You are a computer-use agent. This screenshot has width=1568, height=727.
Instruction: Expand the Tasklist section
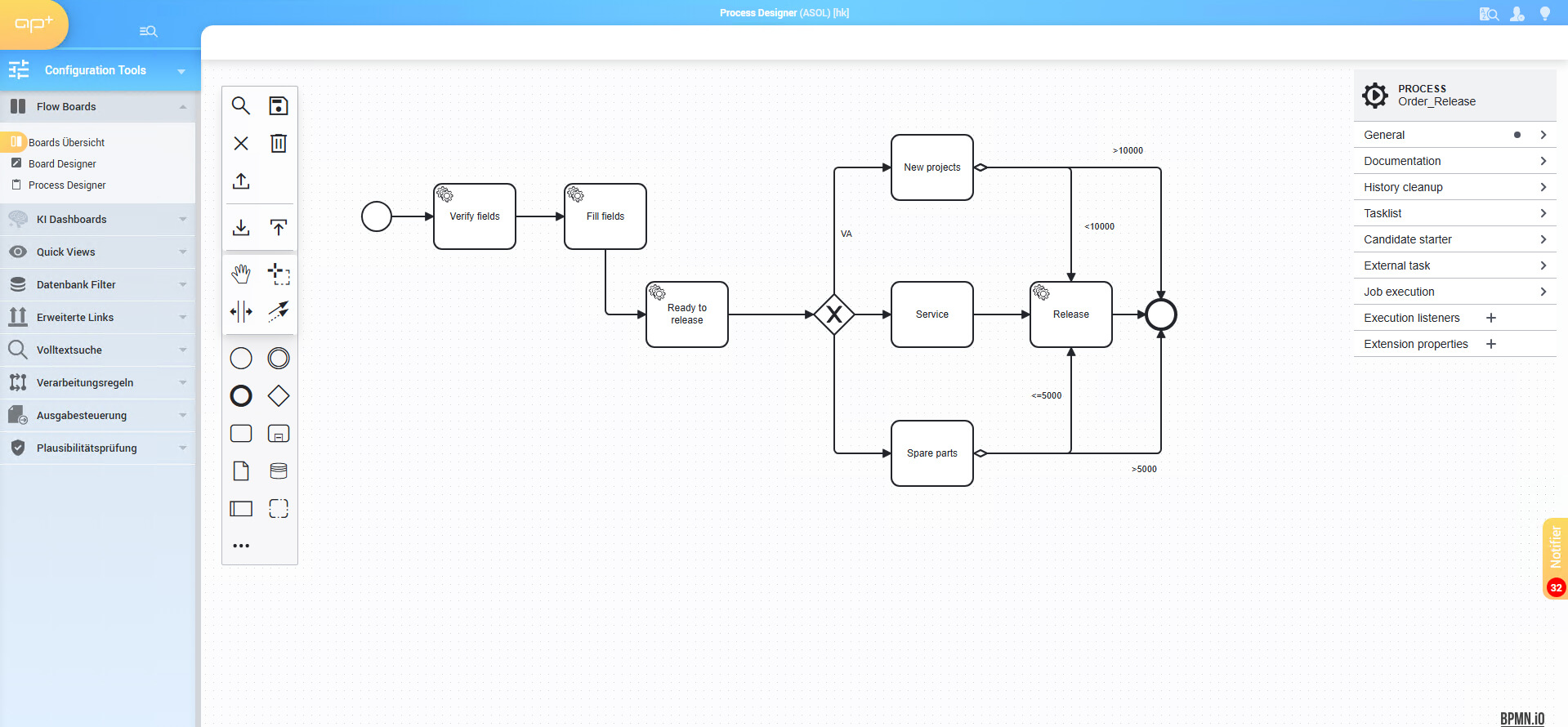tap(1454, 213)
